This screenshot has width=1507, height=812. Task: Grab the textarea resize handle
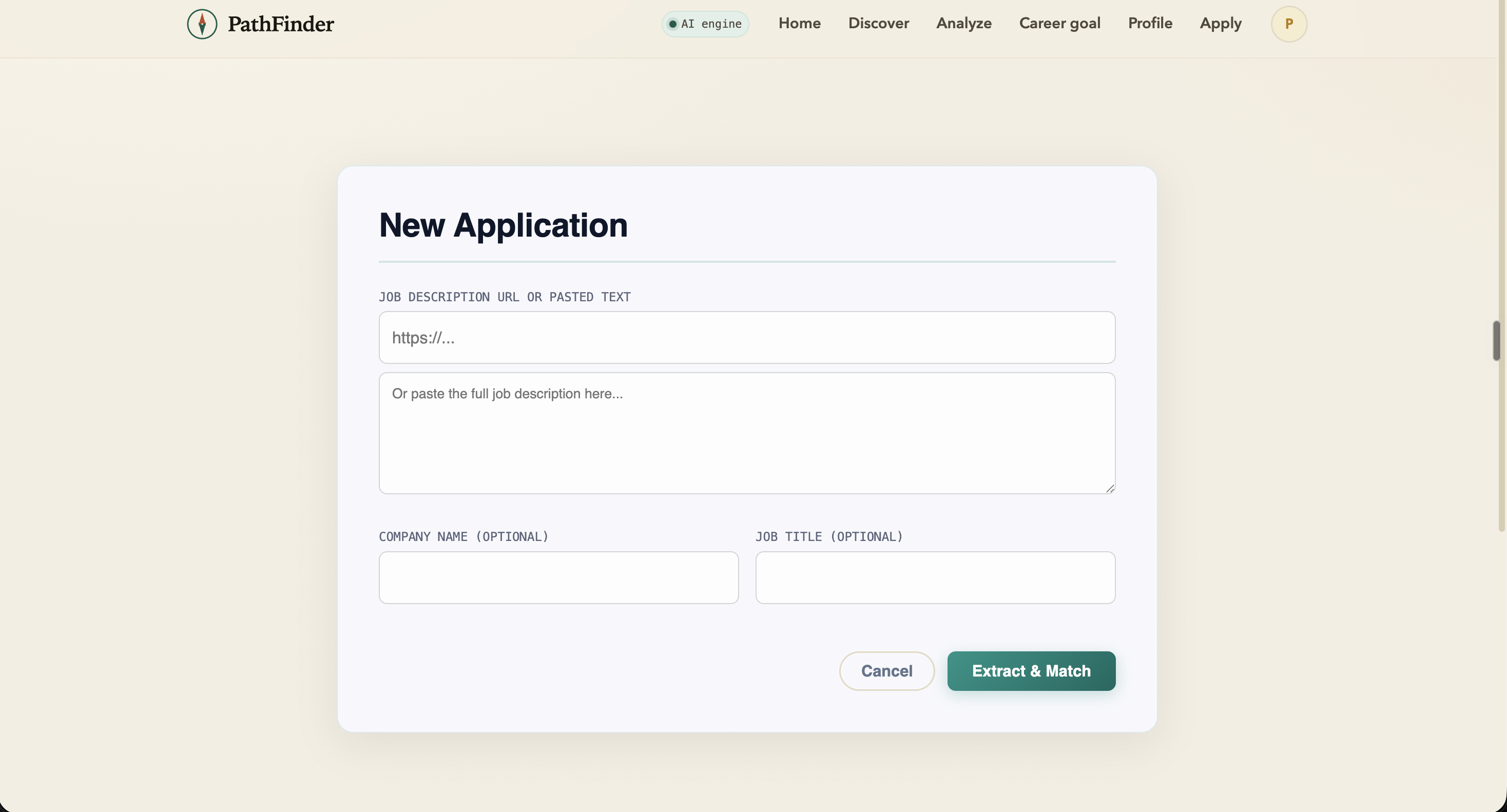(1110, 489)
